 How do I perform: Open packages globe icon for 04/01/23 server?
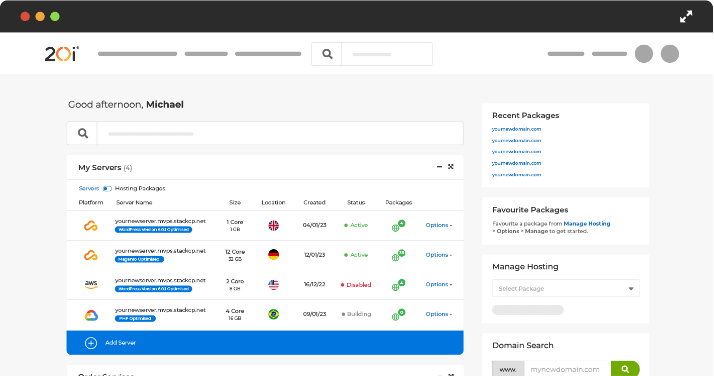point(398,226)
